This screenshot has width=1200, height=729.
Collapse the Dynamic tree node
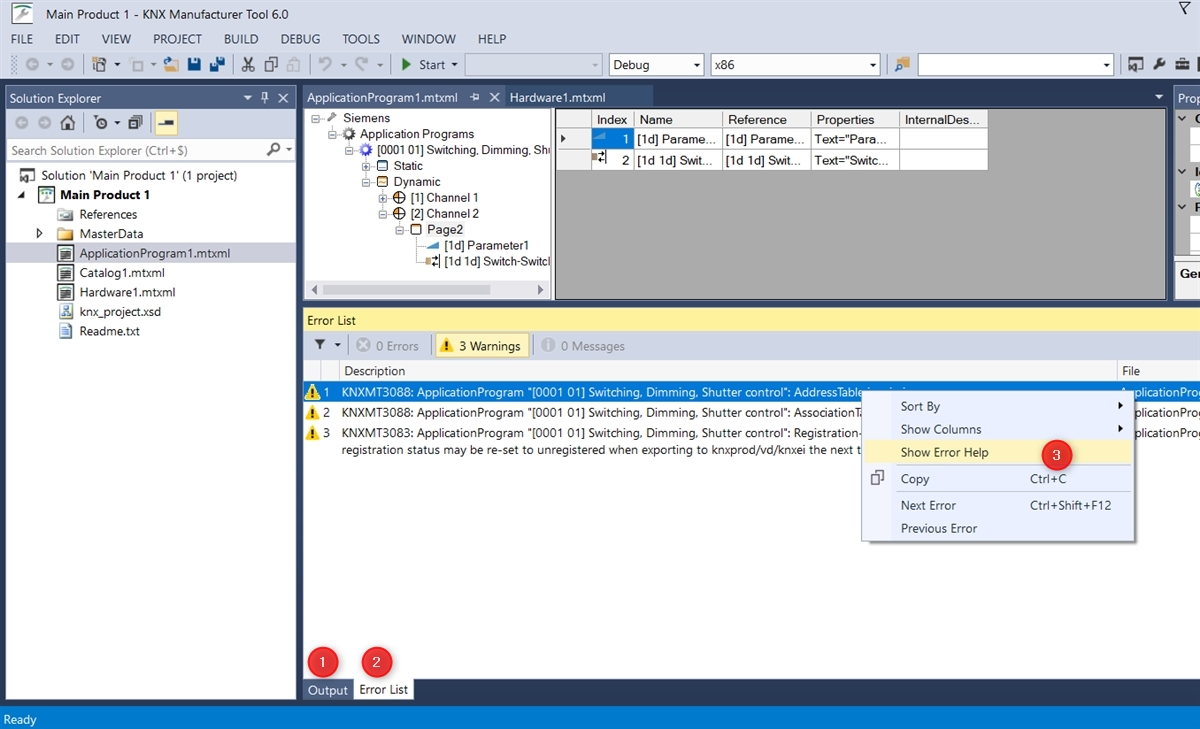[367, 182]
